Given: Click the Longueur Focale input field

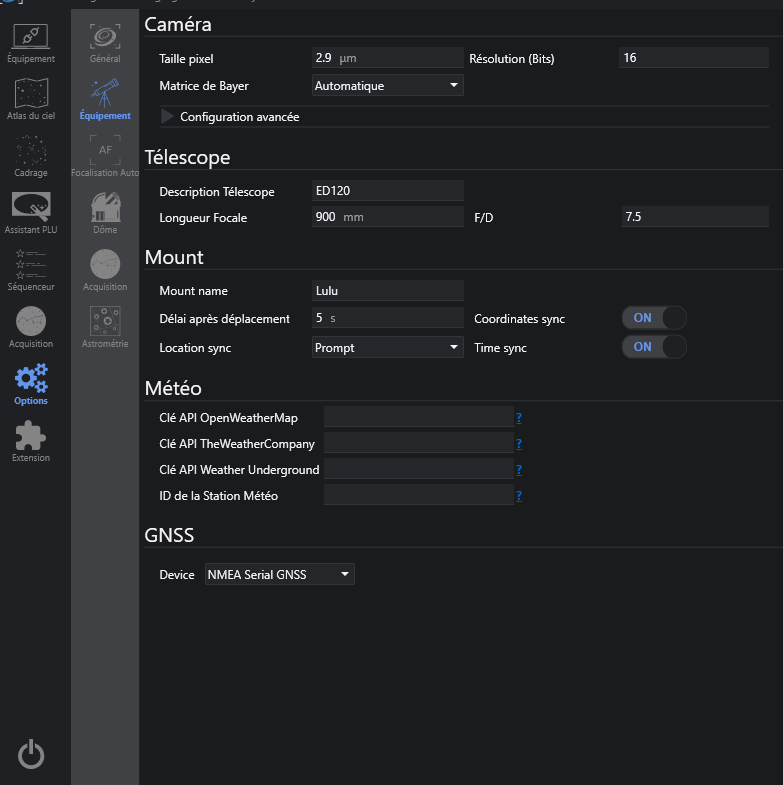Looking at the screenshot, I should click(387, 217).
